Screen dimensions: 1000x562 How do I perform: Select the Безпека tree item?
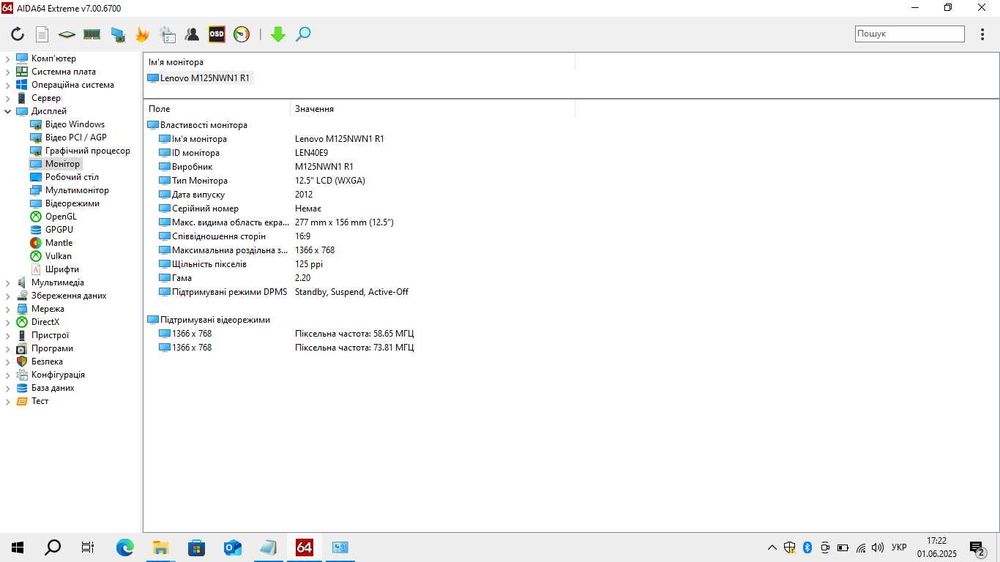pyautogui.click(x=47, y=361)
